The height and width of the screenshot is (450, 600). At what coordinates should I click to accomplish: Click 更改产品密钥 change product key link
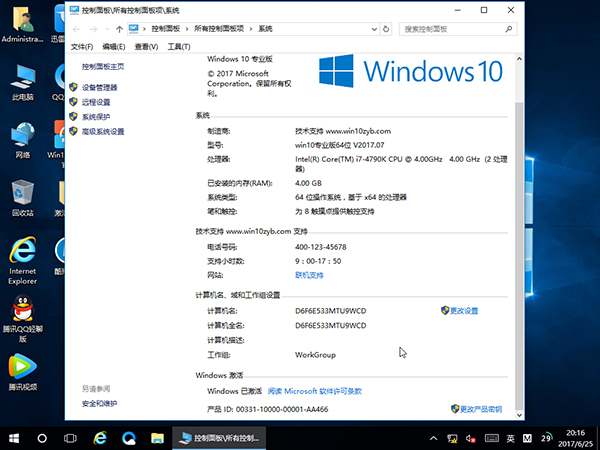[480, 409]
